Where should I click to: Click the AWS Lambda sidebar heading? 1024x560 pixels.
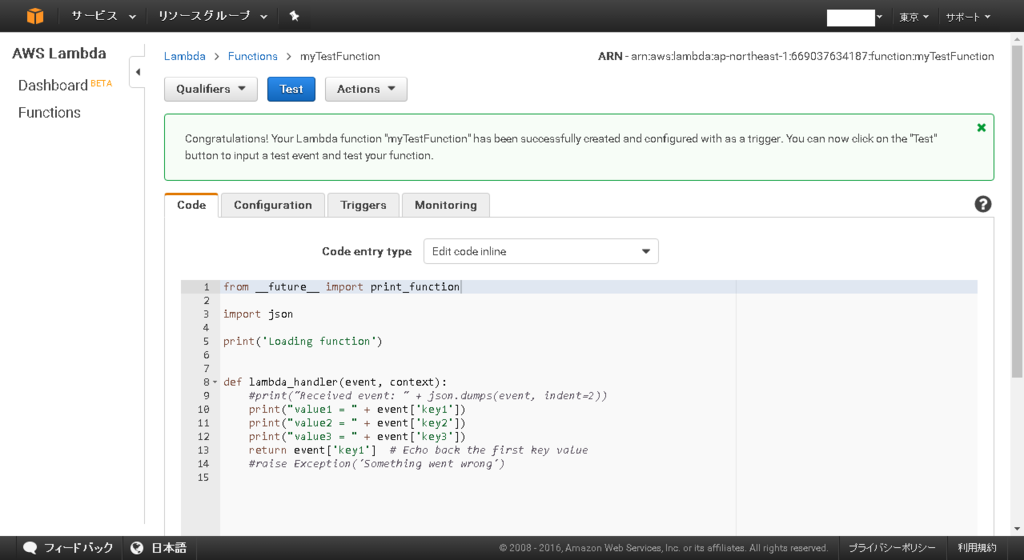click(59, 54)
